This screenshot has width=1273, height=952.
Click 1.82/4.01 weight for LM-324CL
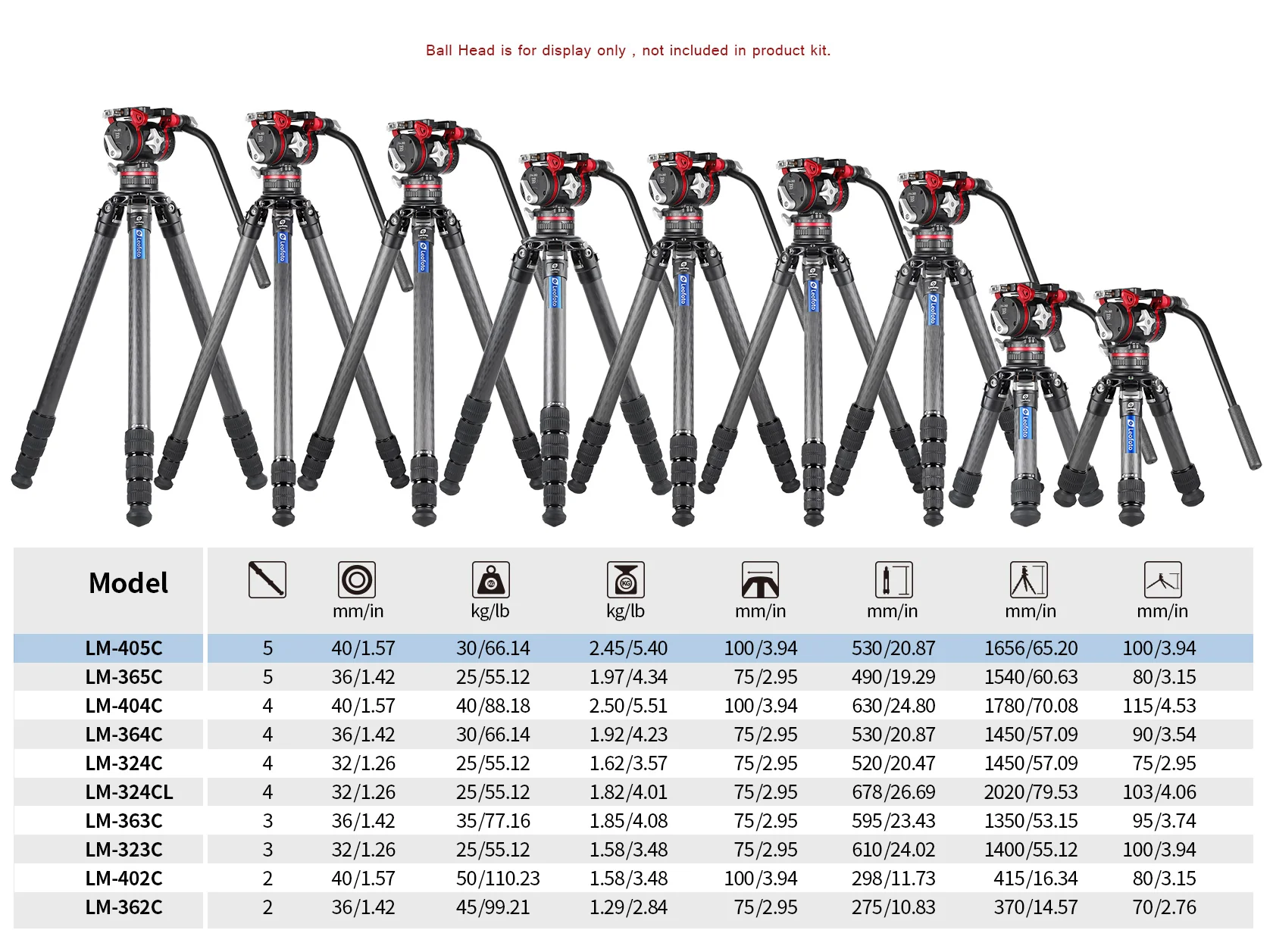pyautogui.click(x=628, y=792)
